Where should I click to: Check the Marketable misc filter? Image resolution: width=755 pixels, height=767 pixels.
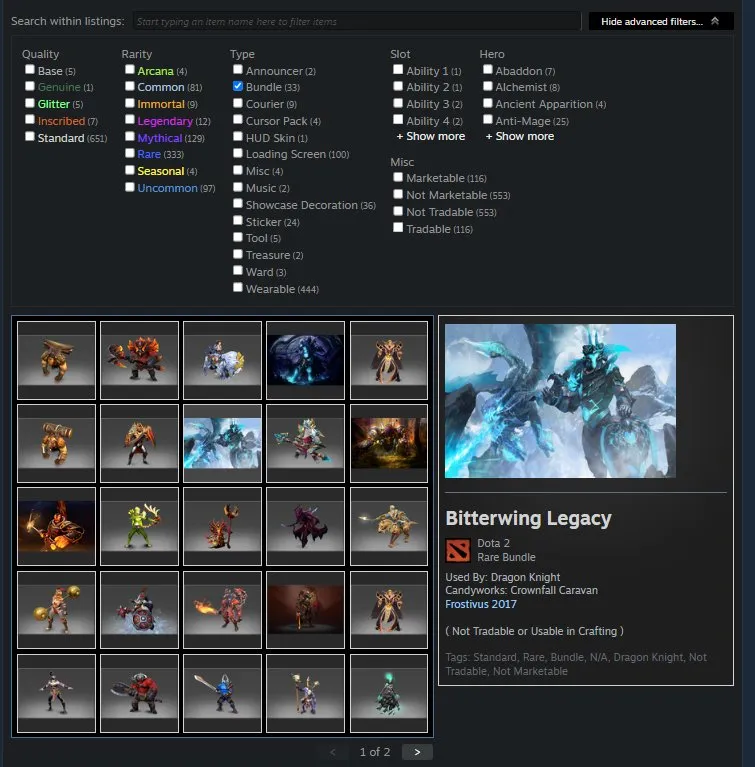point(398,177)
